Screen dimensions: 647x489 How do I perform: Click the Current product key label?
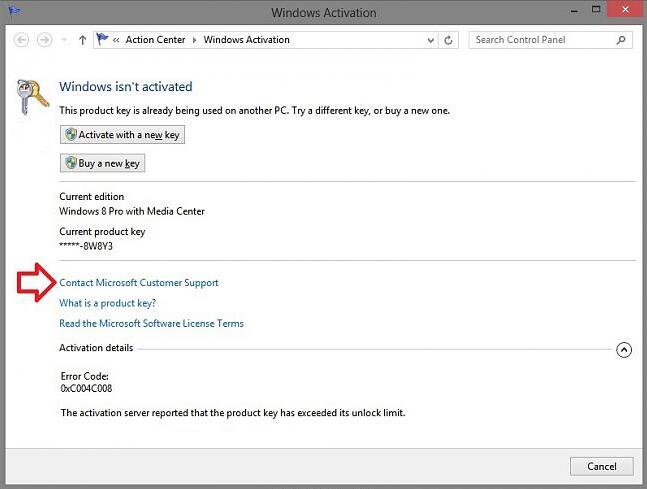coord(102,232)
